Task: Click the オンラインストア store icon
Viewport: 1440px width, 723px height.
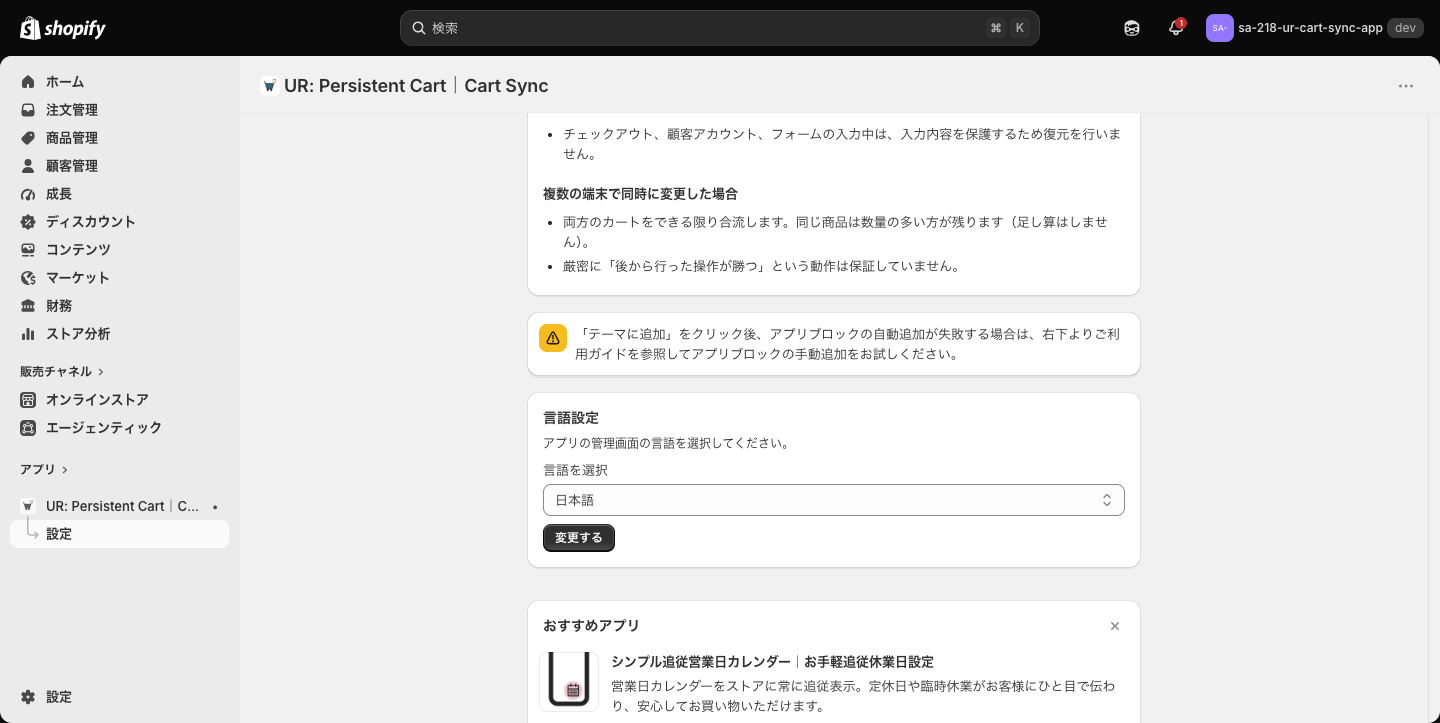Action: [x=28, y=400]
